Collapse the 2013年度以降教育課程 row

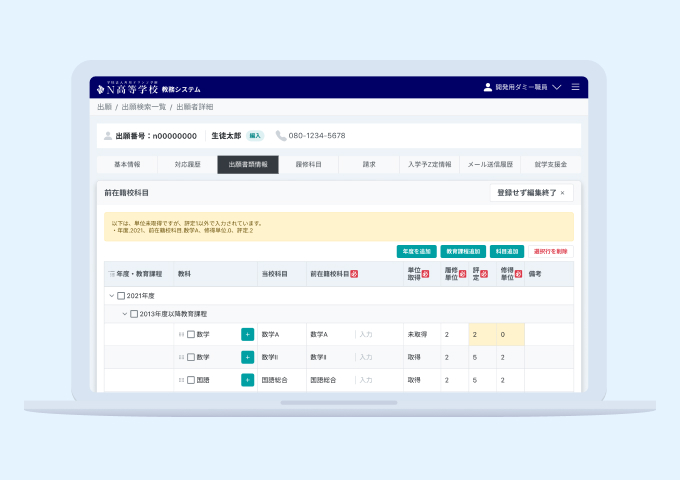[x=124, y=314]
